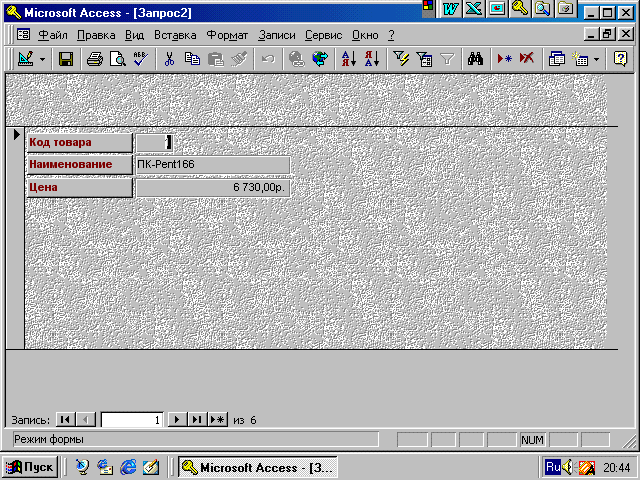Open the Вид menu
640x480 pixels.
coord(134,36)
